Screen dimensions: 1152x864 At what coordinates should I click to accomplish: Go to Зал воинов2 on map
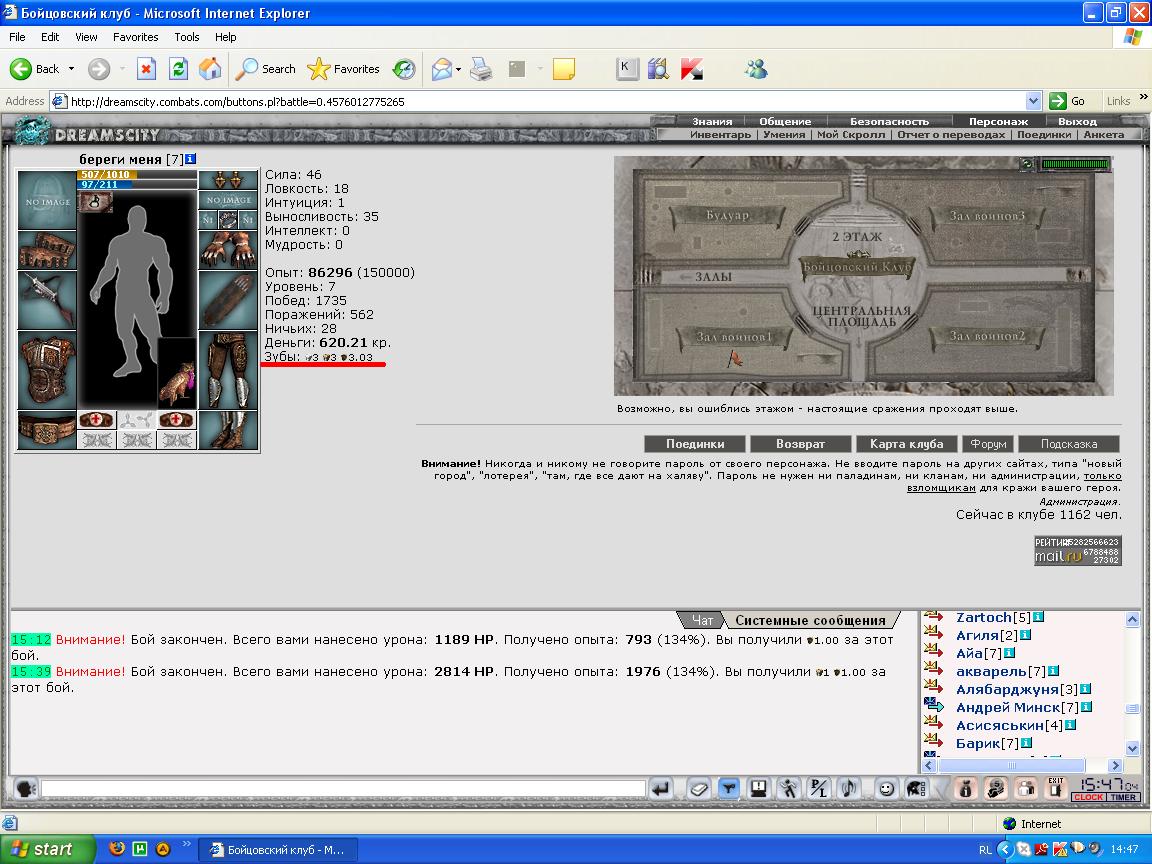pyautogui.click(x=987, y=336)
